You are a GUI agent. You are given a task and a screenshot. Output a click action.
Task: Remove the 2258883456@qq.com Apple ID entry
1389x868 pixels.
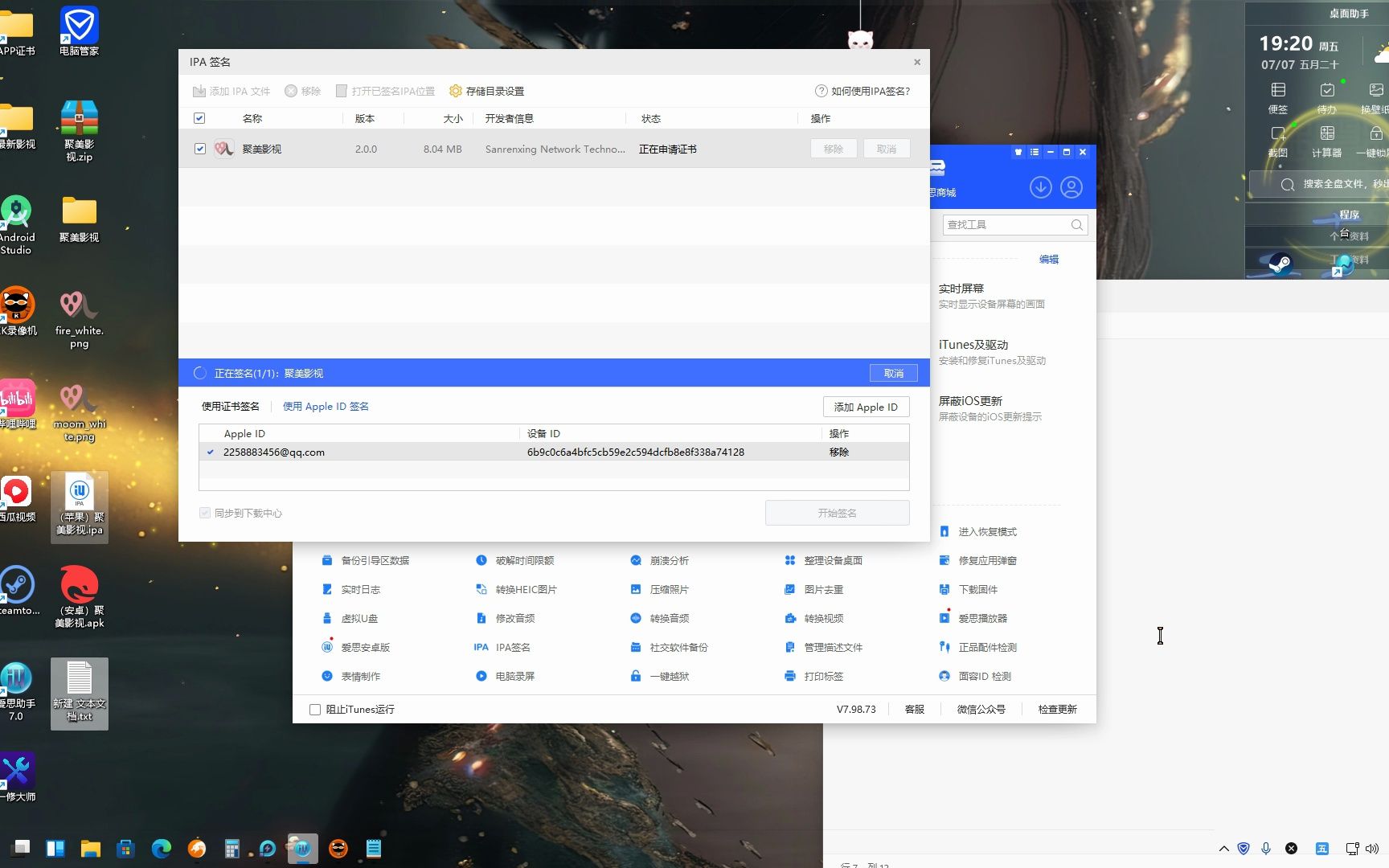click(x=839, y=452)
